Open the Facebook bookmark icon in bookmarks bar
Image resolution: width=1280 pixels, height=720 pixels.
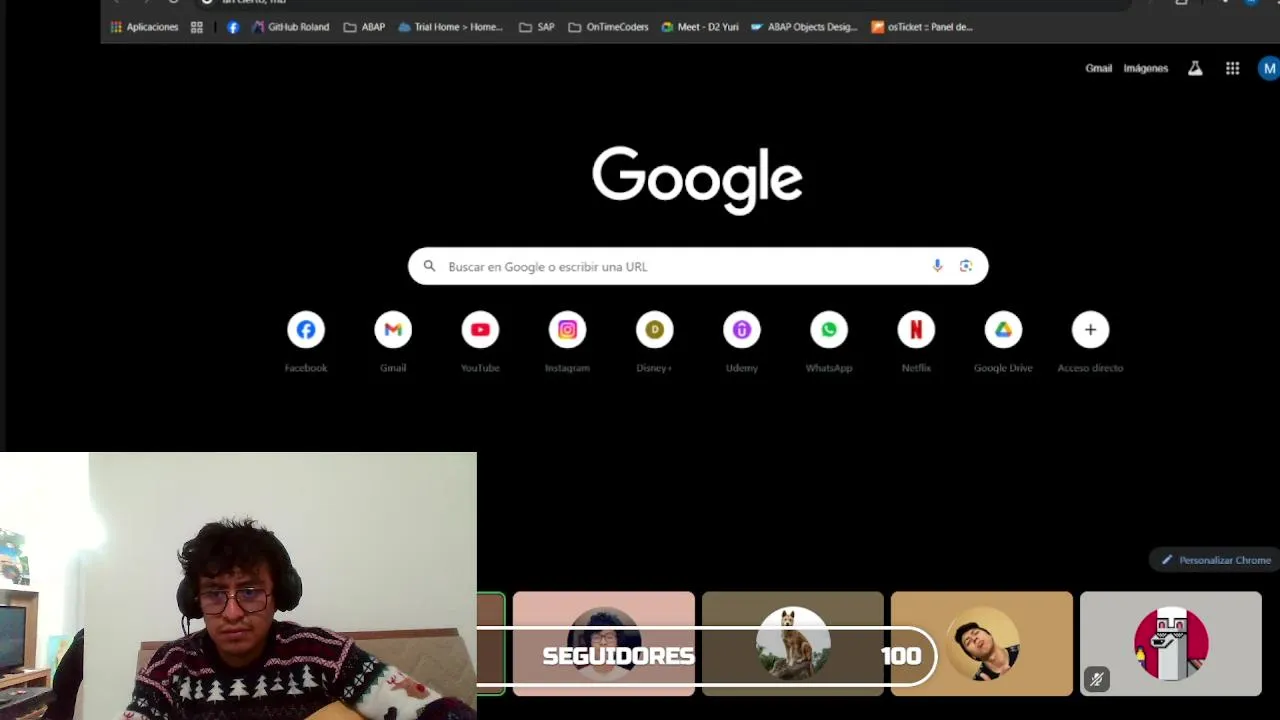click(233, 27)
